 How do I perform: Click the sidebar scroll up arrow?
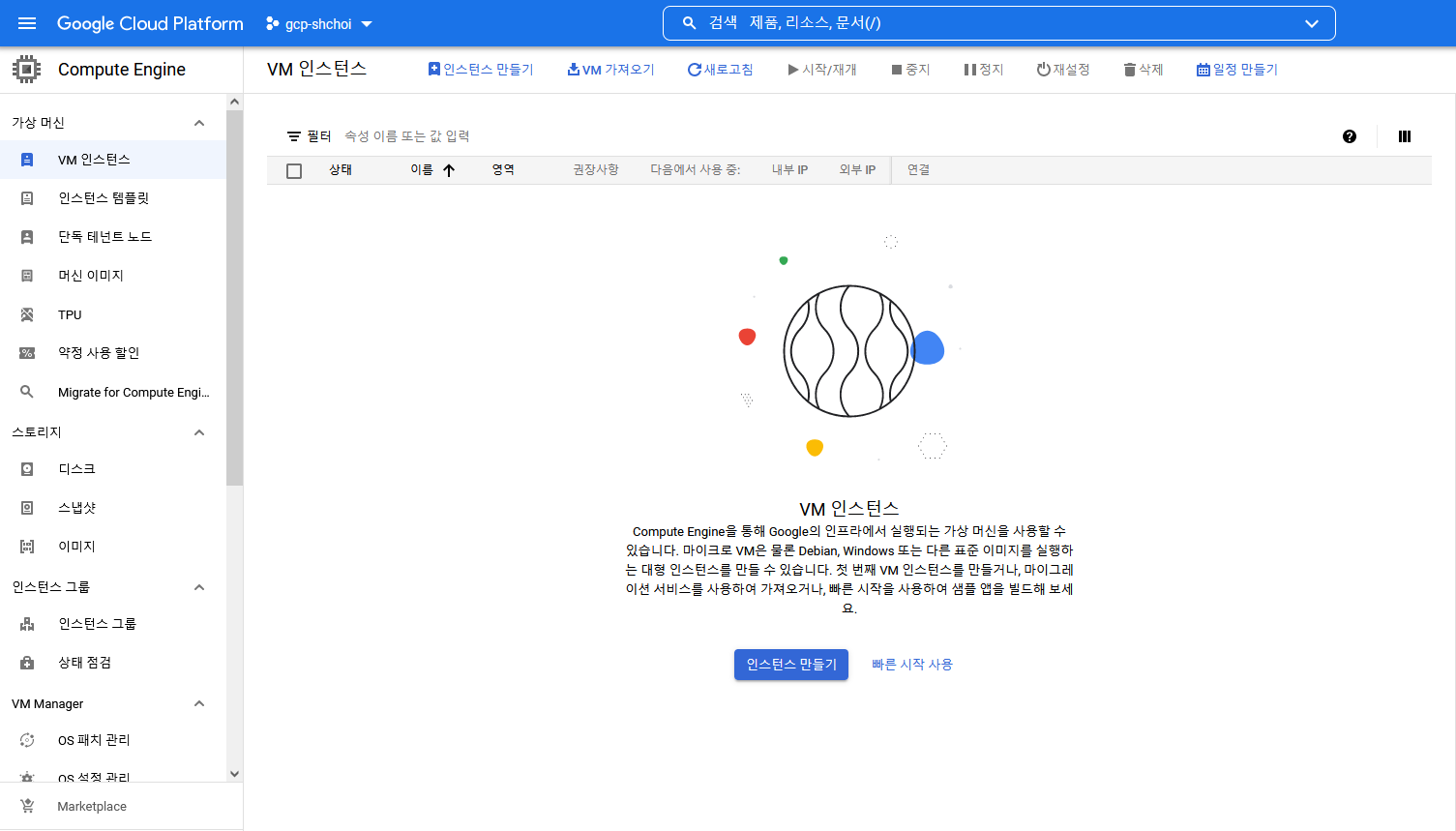tap(234, 102)
